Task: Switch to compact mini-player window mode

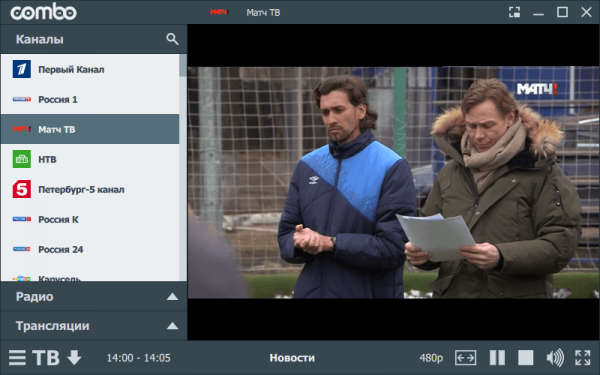Action: click(514, 12)
